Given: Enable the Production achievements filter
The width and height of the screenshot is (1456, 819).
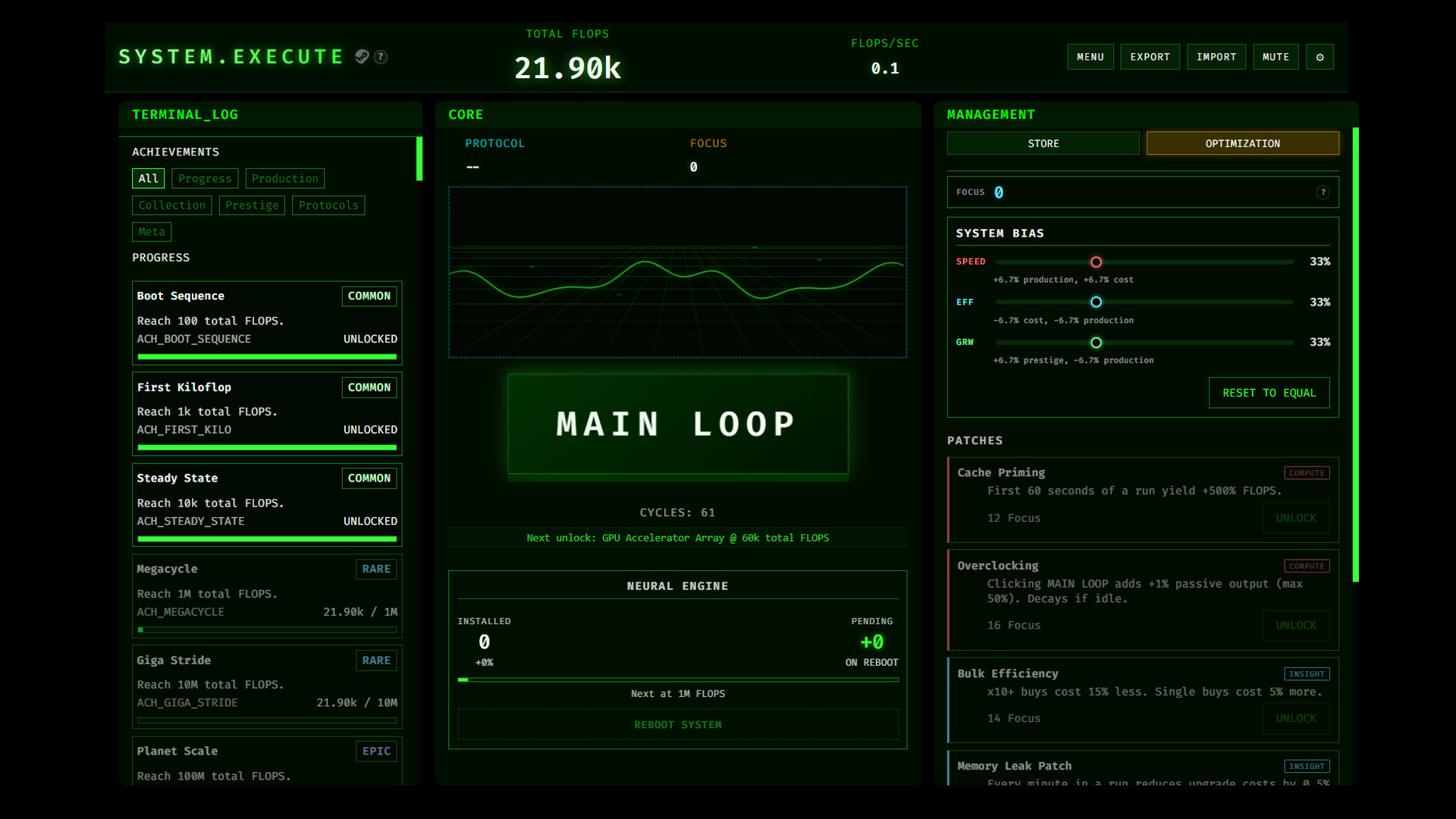Looking at the screenshot, I should coord(284,178).
